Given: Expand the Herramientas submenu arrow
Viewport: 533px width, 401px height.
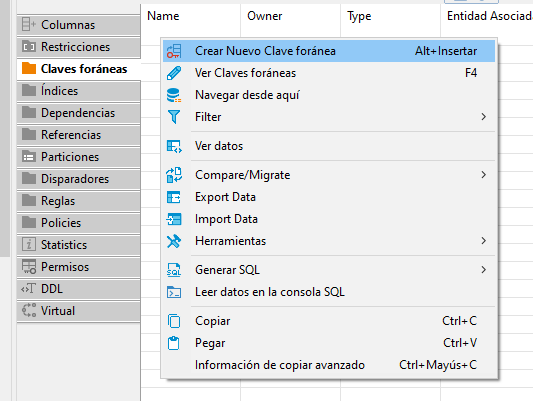Looking at the screenshot, I should click(483, 241).
